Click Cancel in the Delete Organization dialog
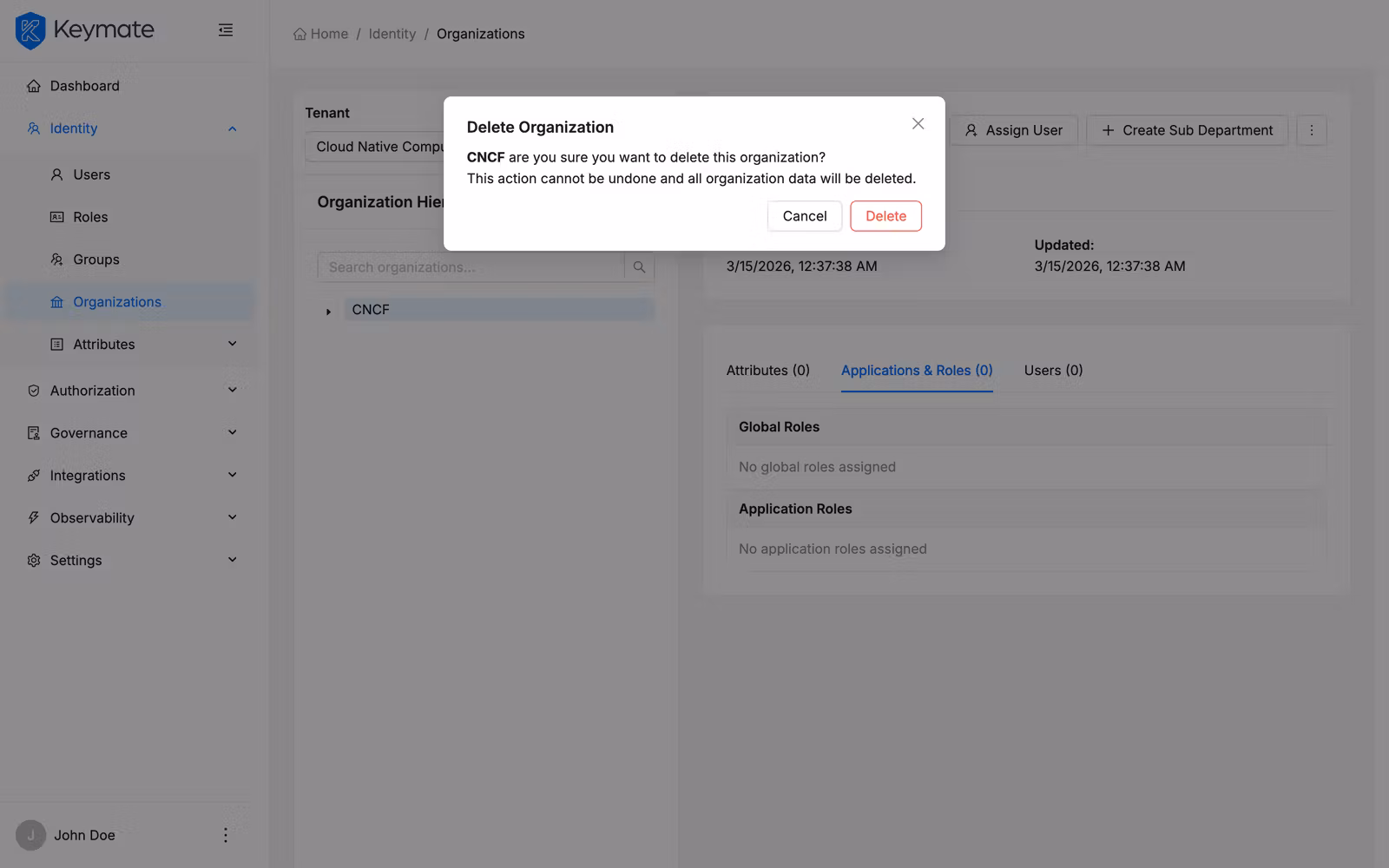This screenshot has height=868, width=1389. pyautogui.click(x=804, y=216)
